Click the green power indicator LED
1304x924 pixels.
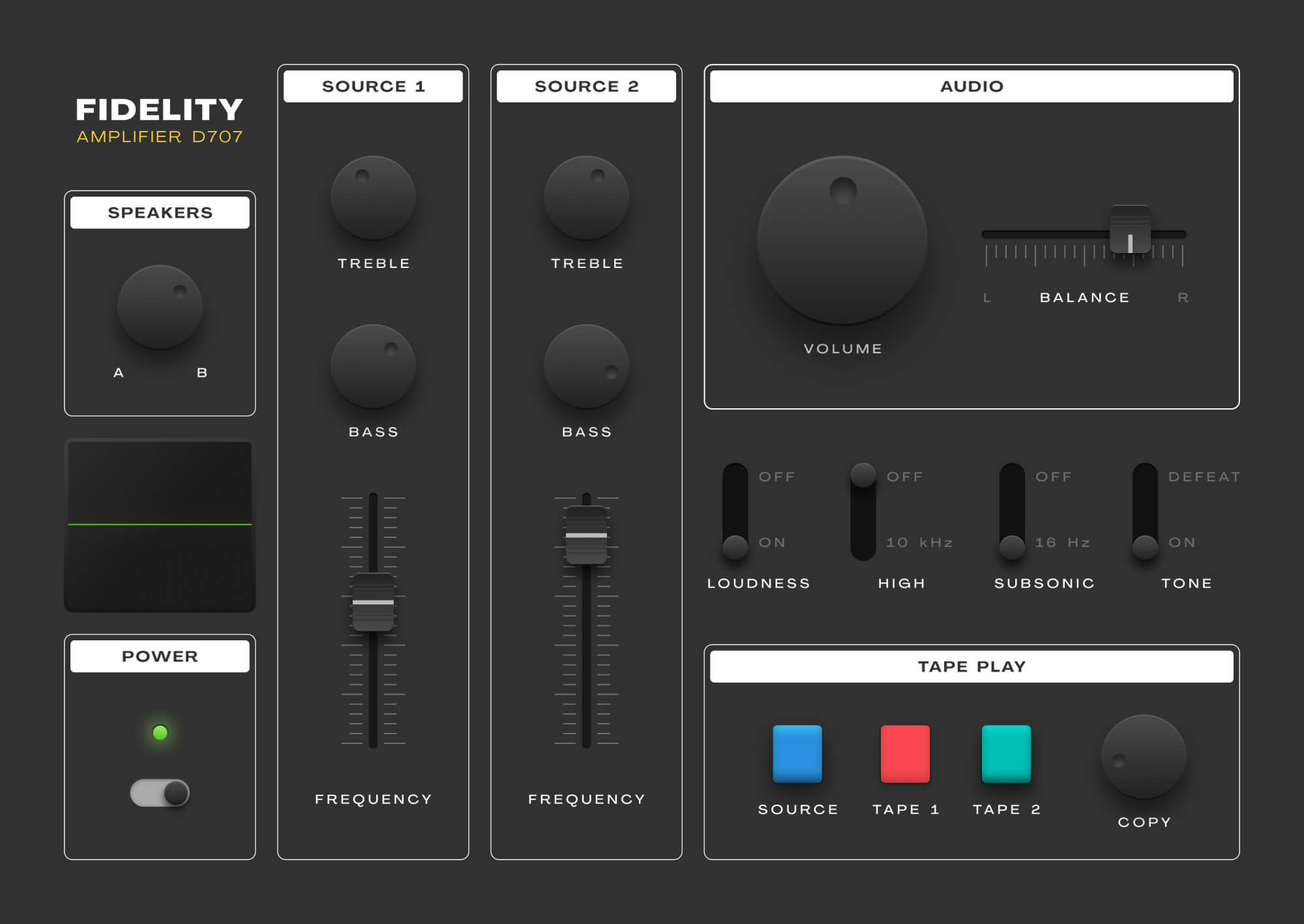(x=160, y=732)
